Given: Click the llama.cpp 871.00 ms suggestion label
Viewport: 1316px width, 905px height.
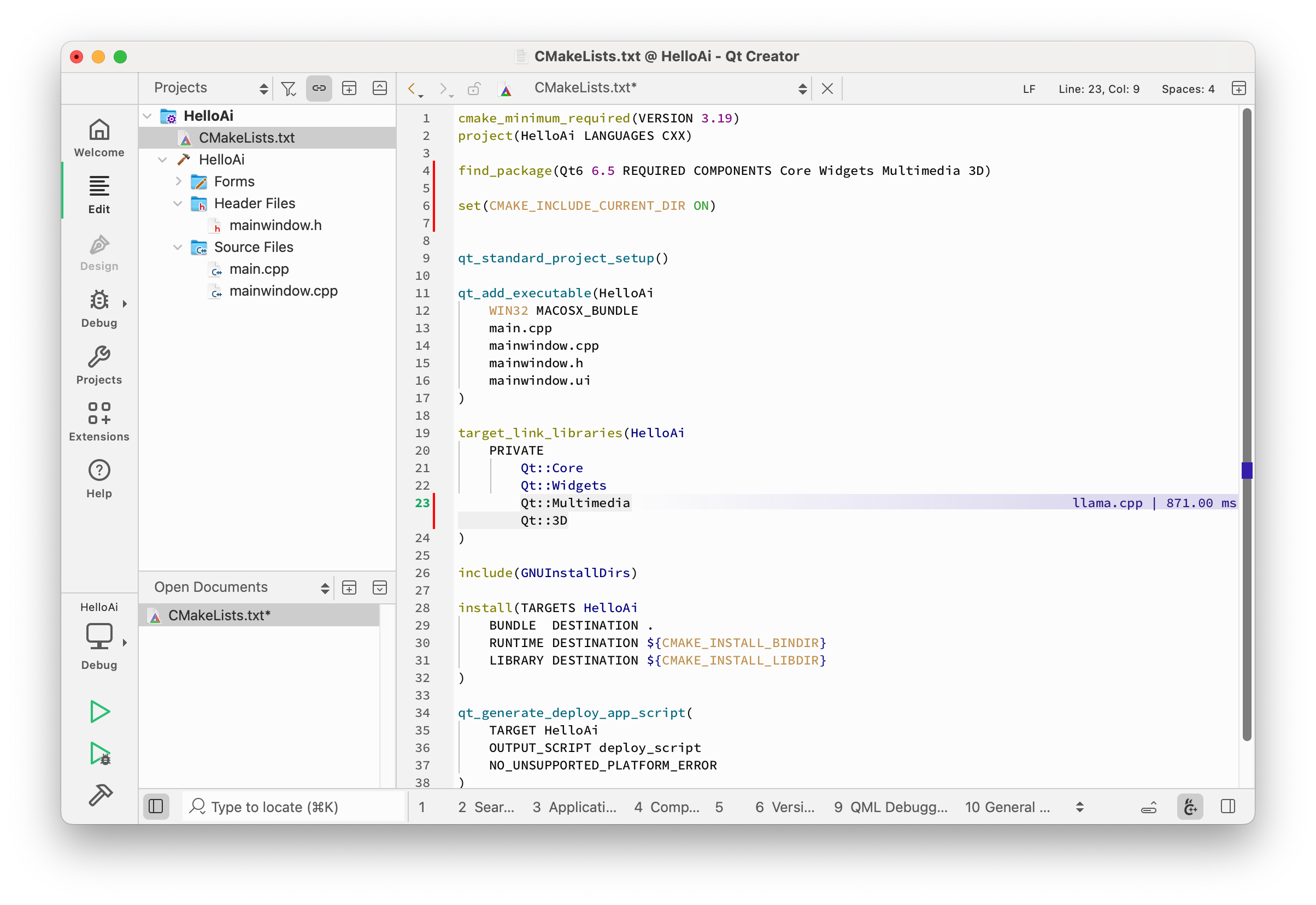Looking at the screenshot, I should coord(1153,503).
